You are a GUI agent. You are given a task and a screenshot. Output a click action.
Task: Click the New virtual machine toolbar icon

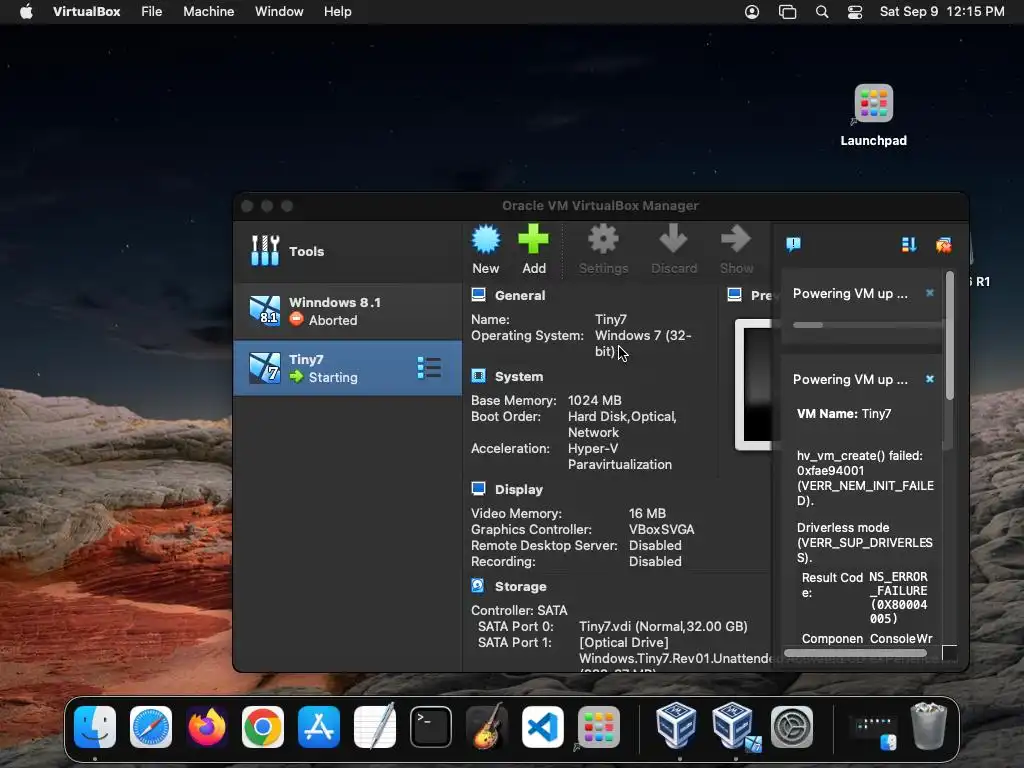[486, 240]
